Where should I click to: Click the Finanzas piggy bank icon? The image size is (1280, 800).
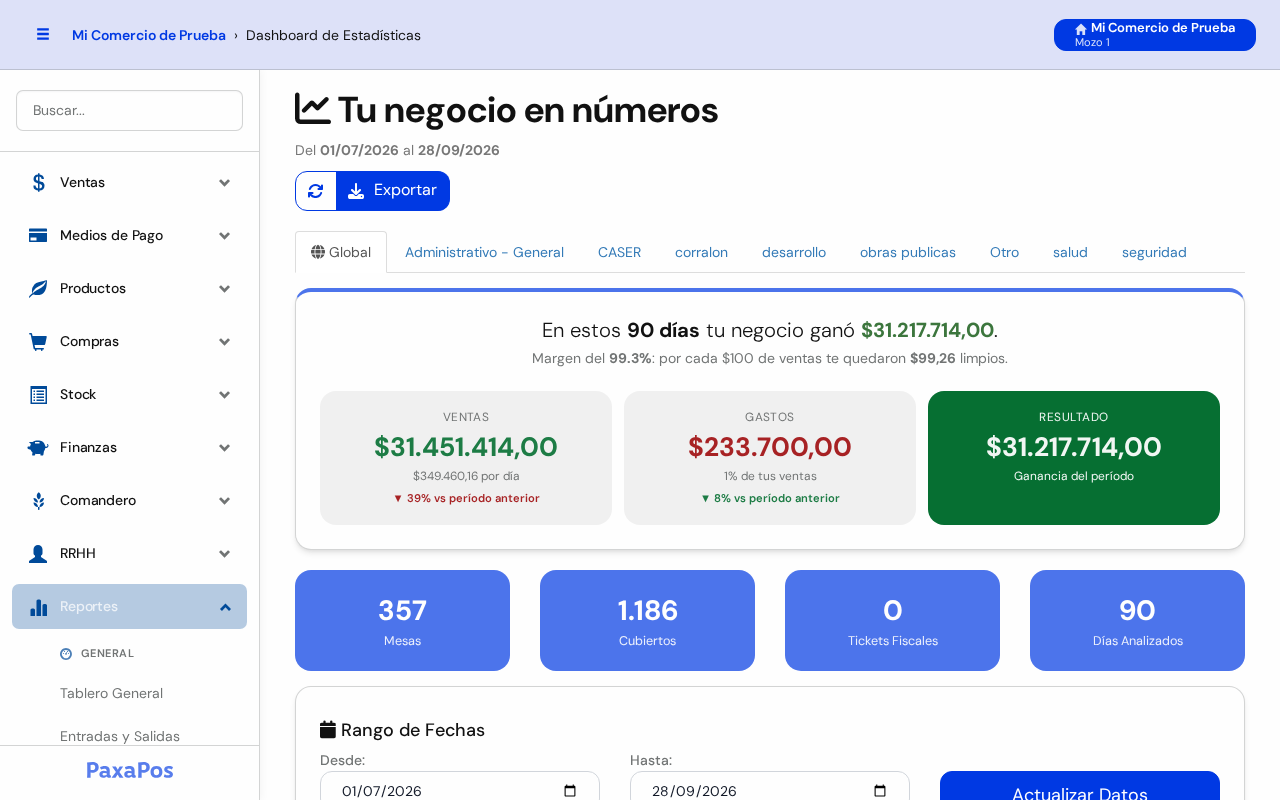(38, 448)
